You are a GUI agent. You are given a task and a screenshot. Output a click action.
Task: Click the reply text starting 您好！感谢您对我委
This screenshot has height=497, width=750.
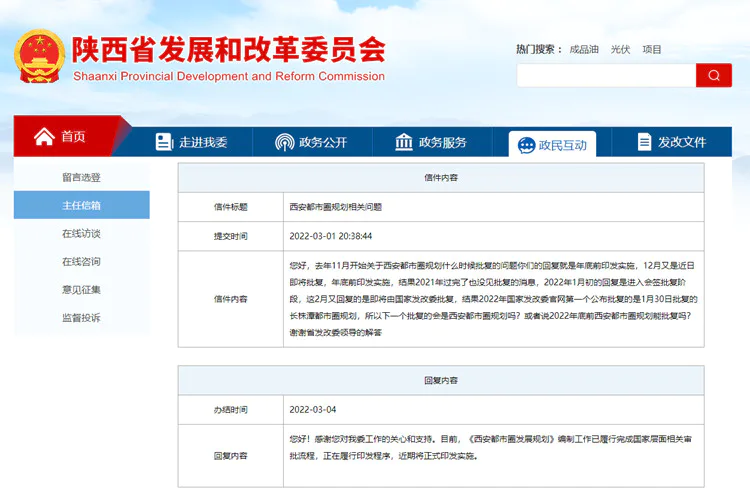coord(490,447)
